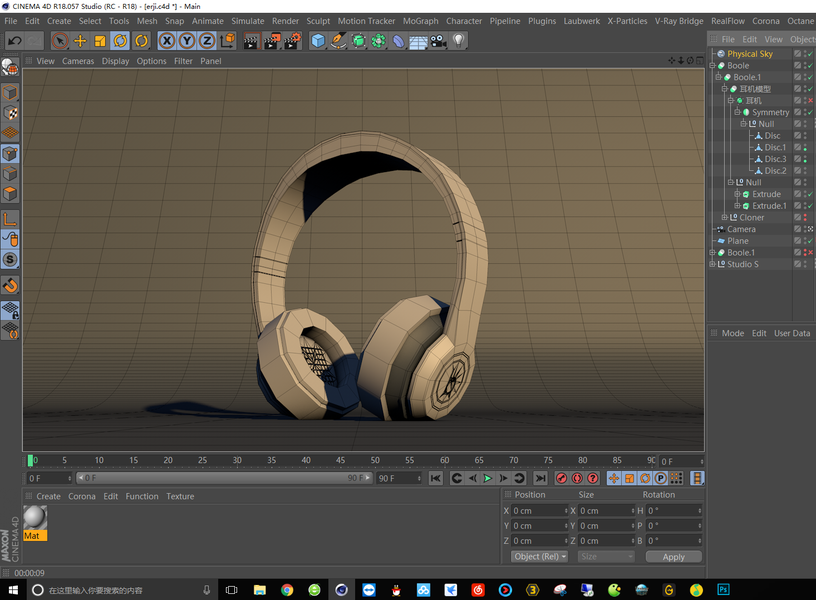Render the active view with clapperboard icon

point(251,41)
